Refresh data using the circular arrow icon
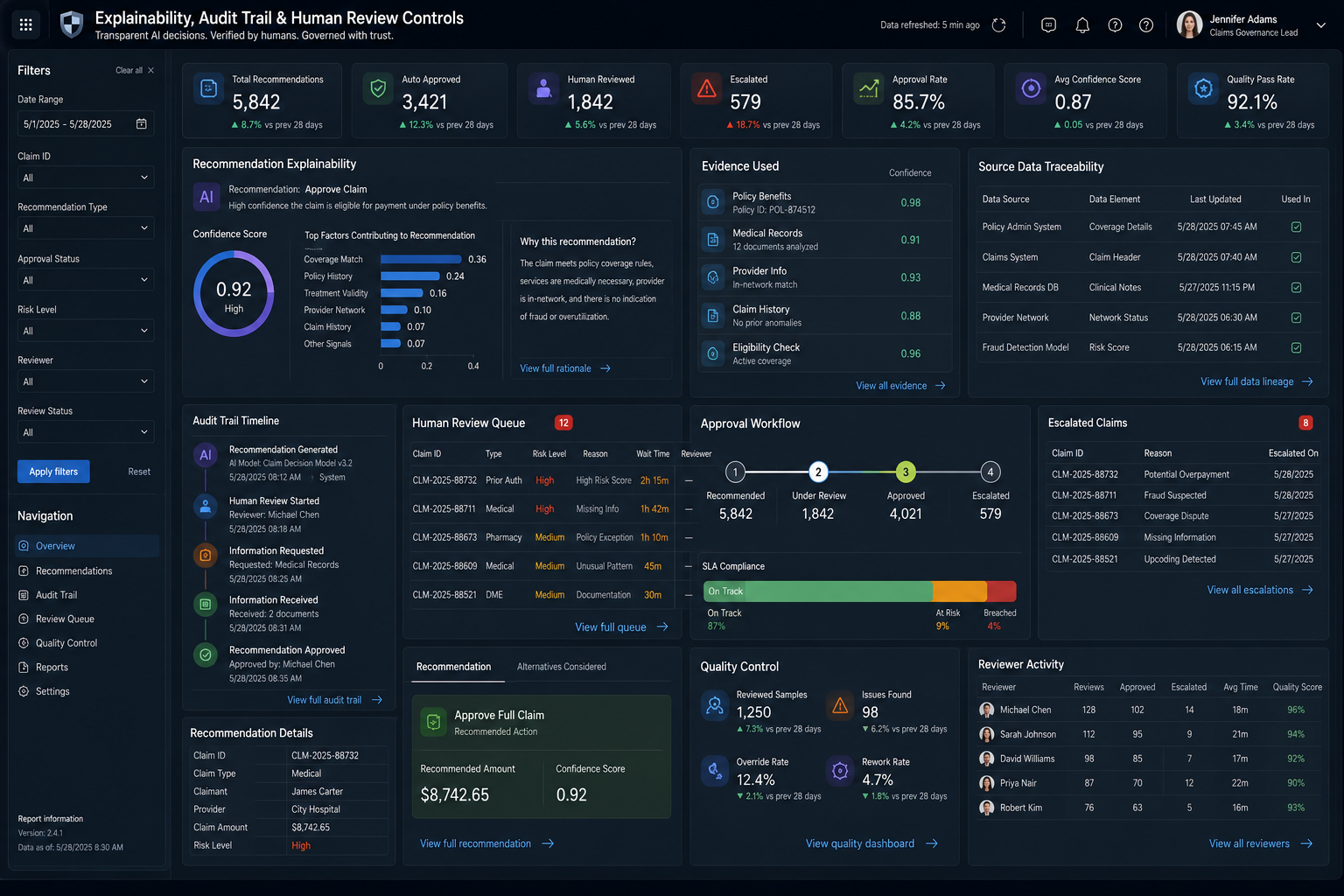 click(x=998, y=25)
